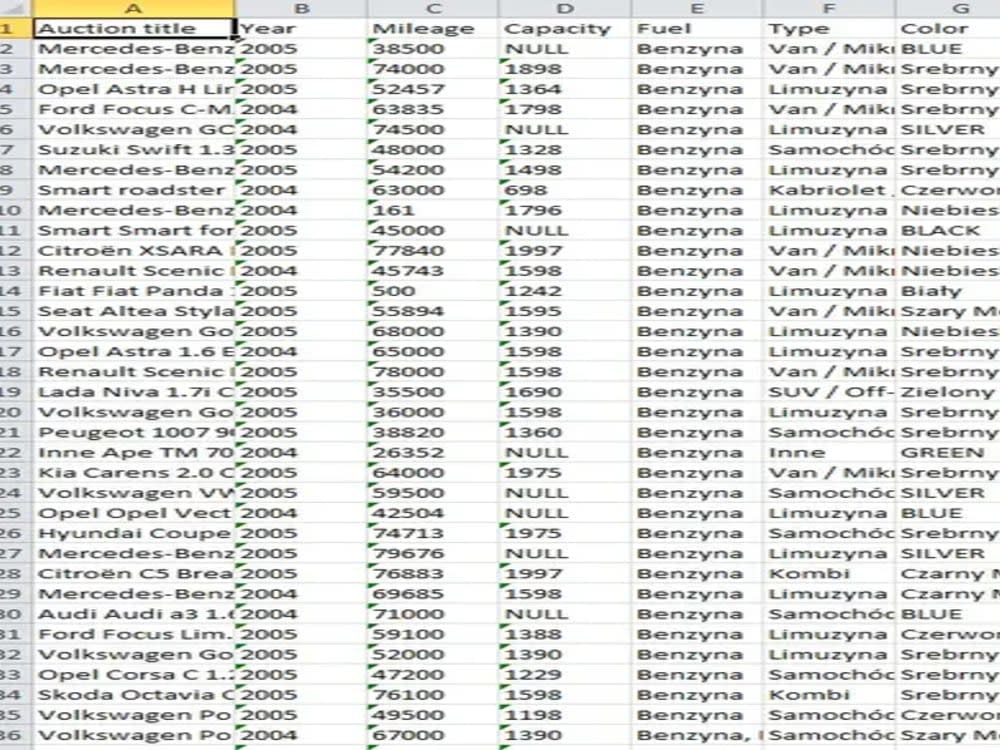1000x750 pixels.
Task: Click capacity value 1242
Action: [565, 291]
